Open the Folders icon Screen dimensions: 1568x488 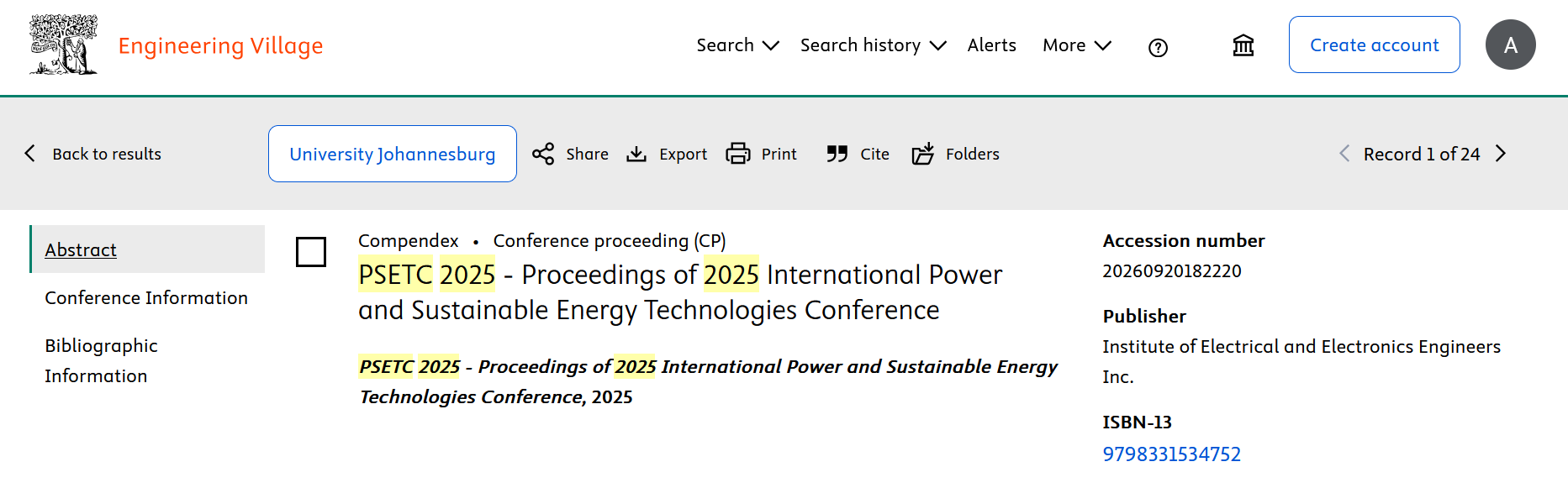coord(922,154)
